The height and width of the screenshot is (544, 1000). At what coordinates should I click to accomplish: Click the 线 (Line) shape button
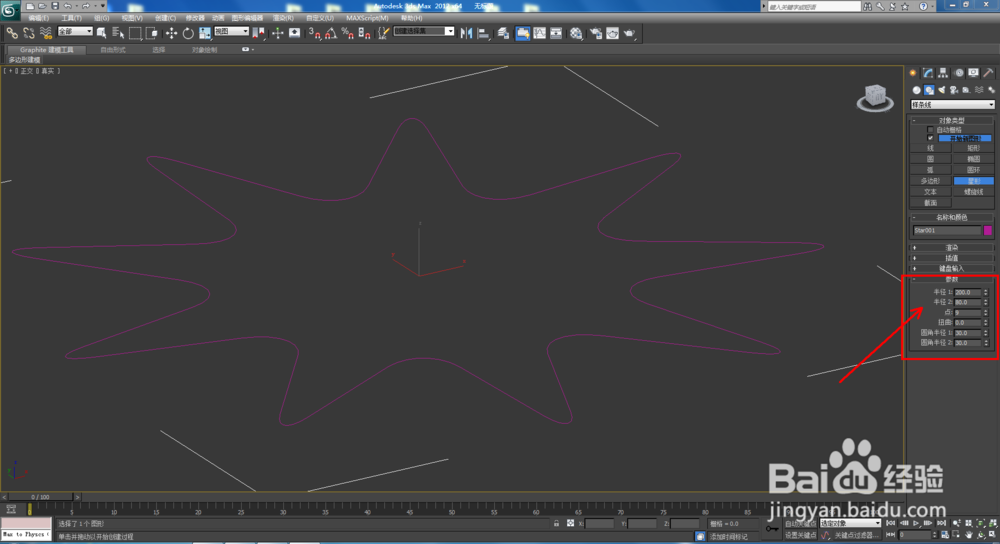930,148
